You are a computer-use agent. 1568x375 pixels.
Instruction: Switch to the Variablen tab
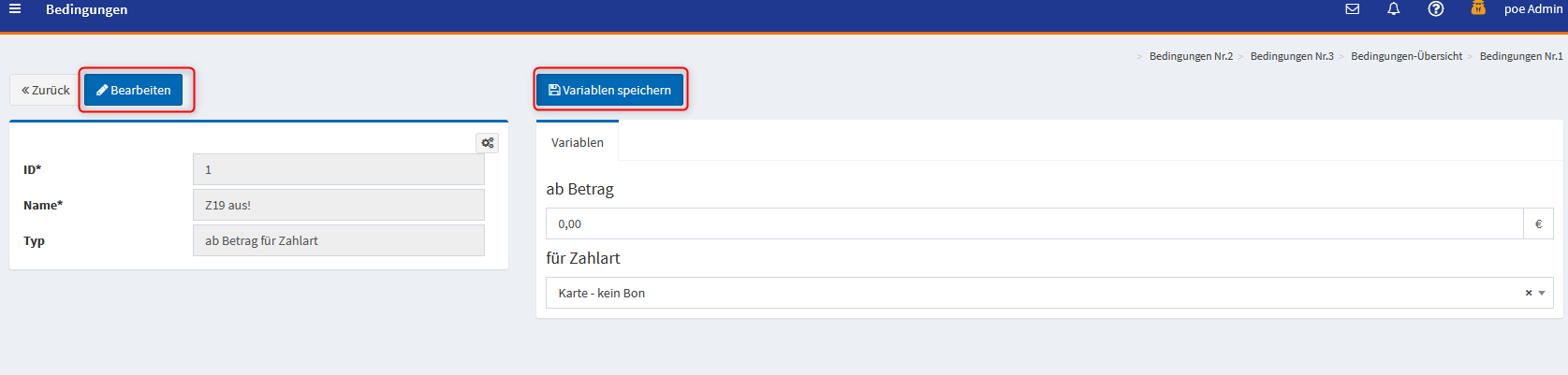[x=578, y=142]
